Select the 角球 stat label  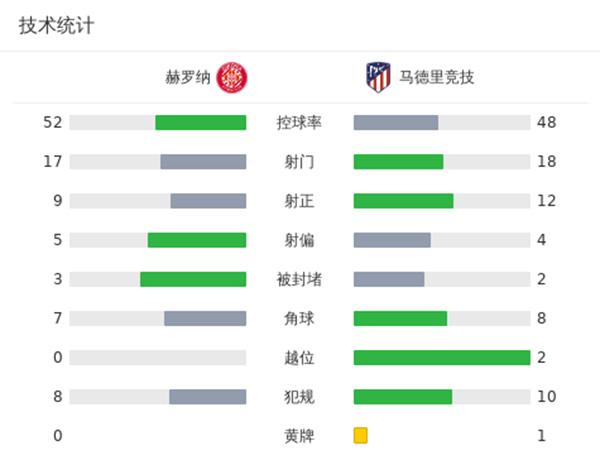coord(299,318)
